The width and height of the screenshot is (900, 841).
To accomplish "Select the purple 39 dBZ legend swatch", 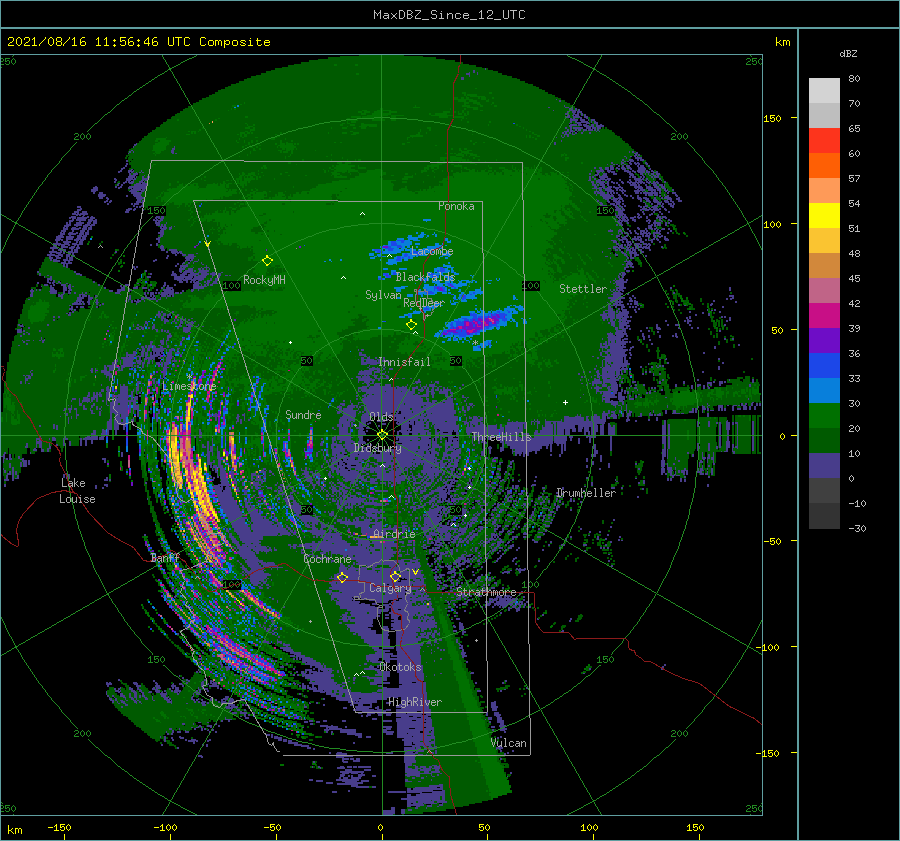I will click(824, 340).
